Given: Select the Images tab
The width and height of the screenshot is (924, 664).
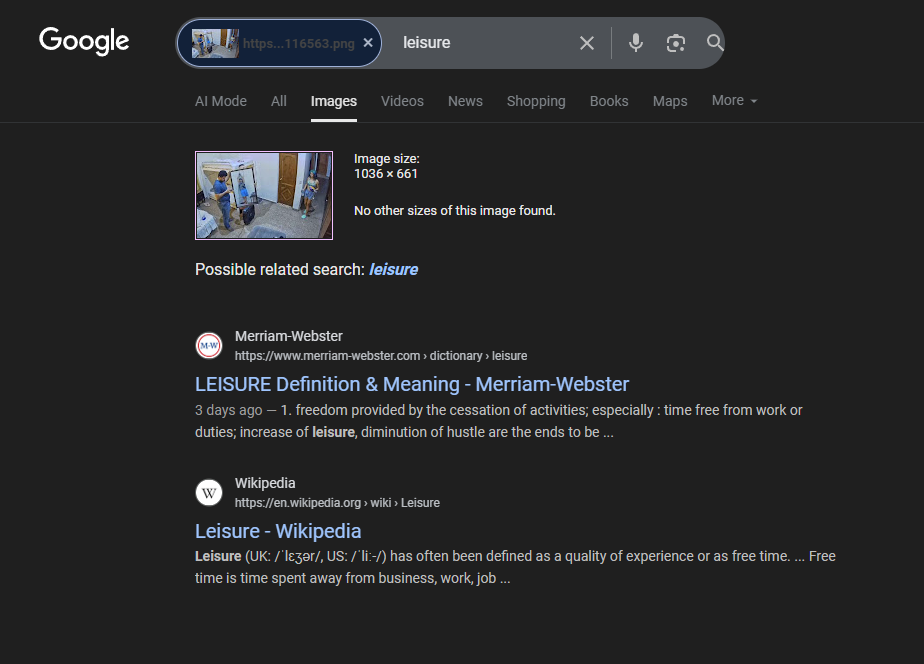Looking at the screenshot, I should (334, 101).
